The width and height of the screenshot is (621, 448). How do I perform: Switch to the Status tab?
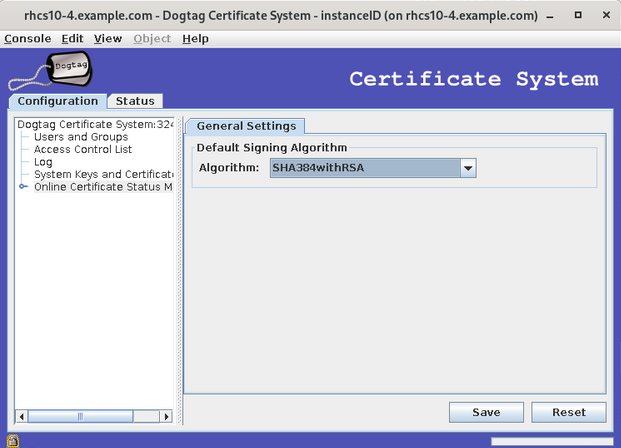click(135, 101)
